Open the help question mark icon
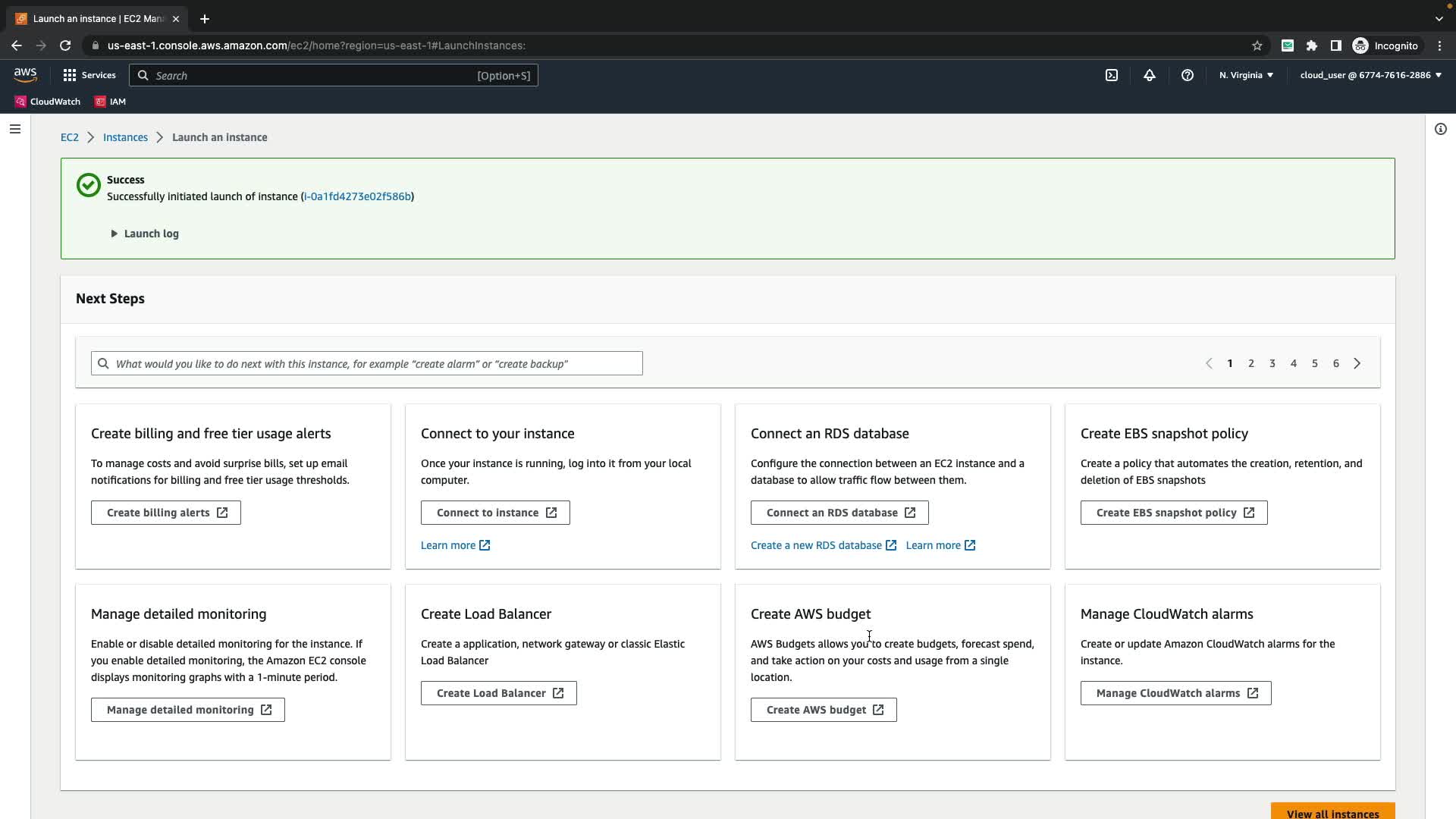 tap(1188, 75)
